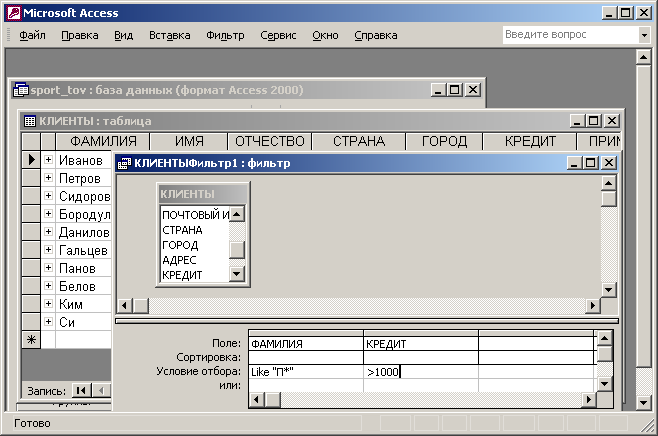Expand the Панов row subdatasheet
The image size is (658, 436).
pyautogui.click(x=48, y=267)
